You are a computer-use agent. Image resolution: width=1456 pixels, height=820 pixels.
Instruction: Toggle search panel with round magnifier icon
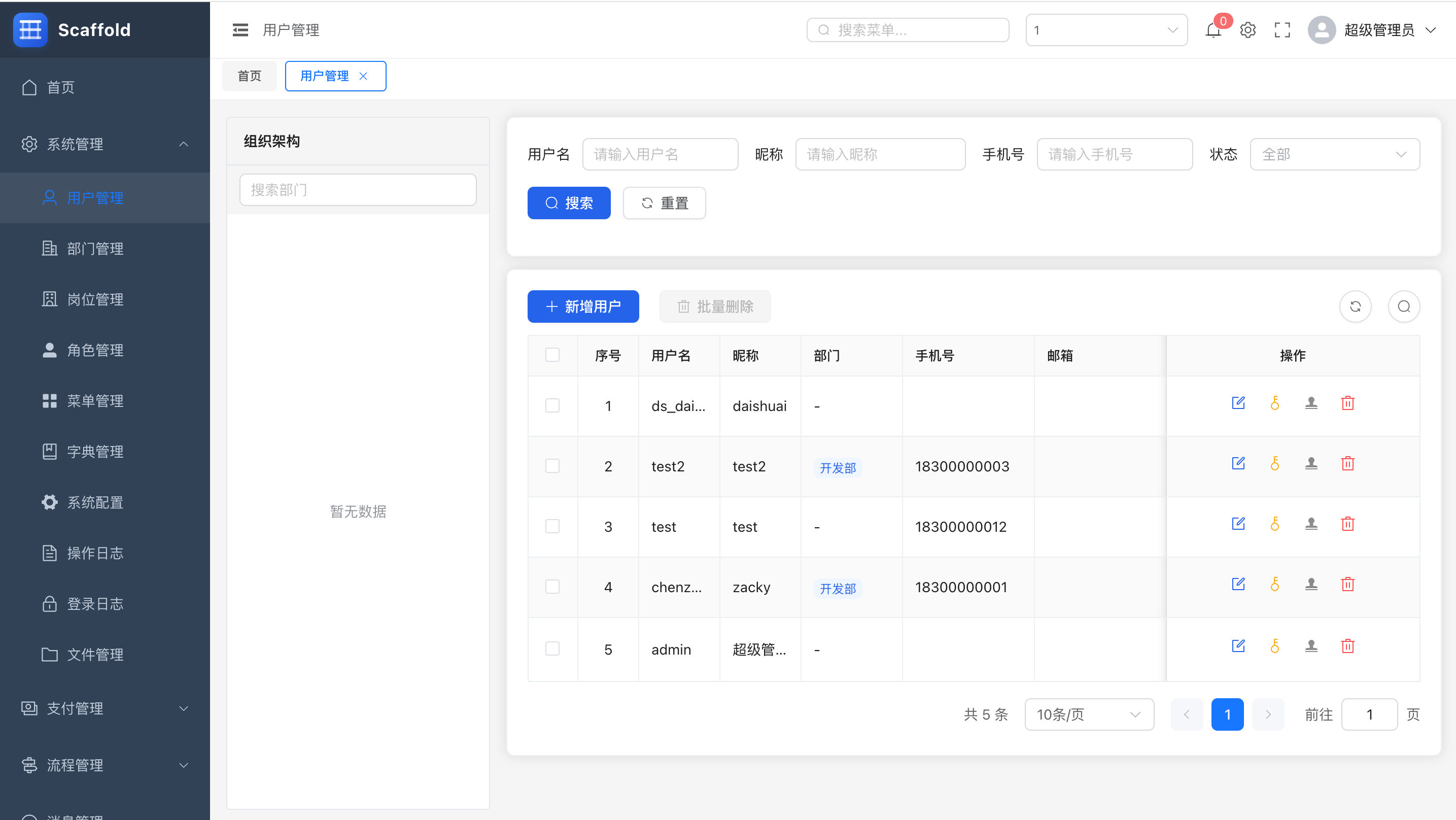pyautogui.click(x=1404, y=306)
